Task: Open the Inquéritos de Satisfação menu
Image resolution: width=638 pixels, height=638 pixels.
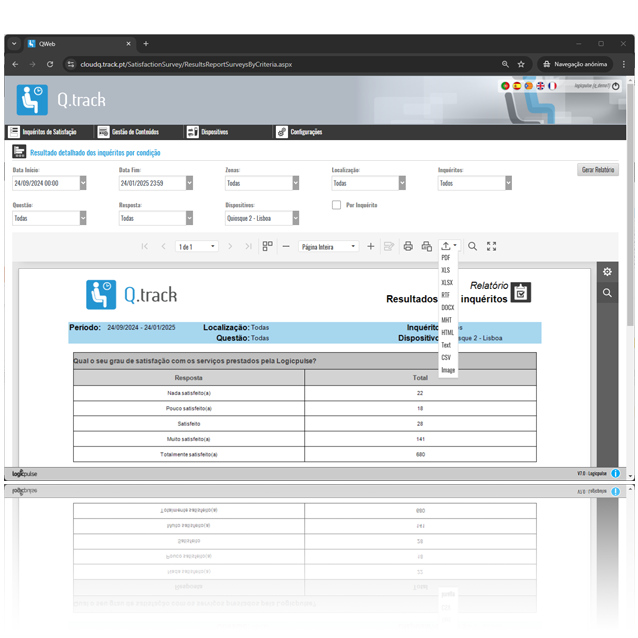Action: 43,132
